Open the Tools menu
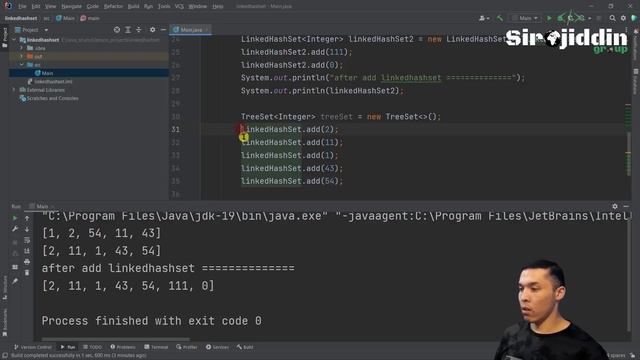The image size is (640, 360). pyautogui.click(x=164, y=7)
